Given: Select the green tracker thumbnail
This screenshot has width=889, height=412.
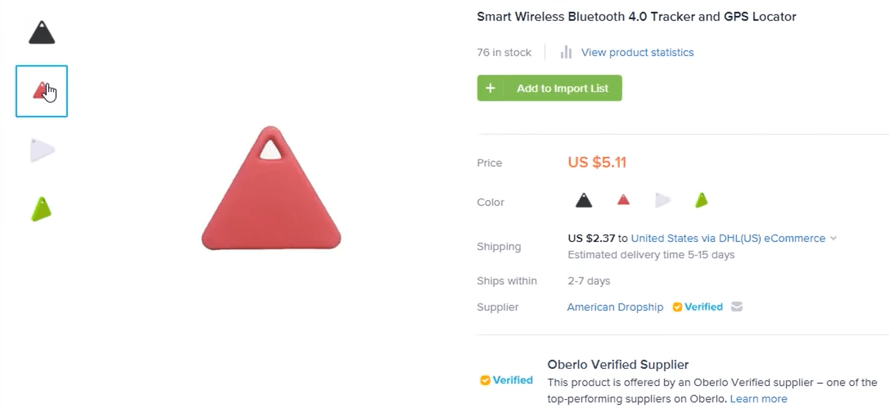Looking at the screenshot, I should point(41,209).
